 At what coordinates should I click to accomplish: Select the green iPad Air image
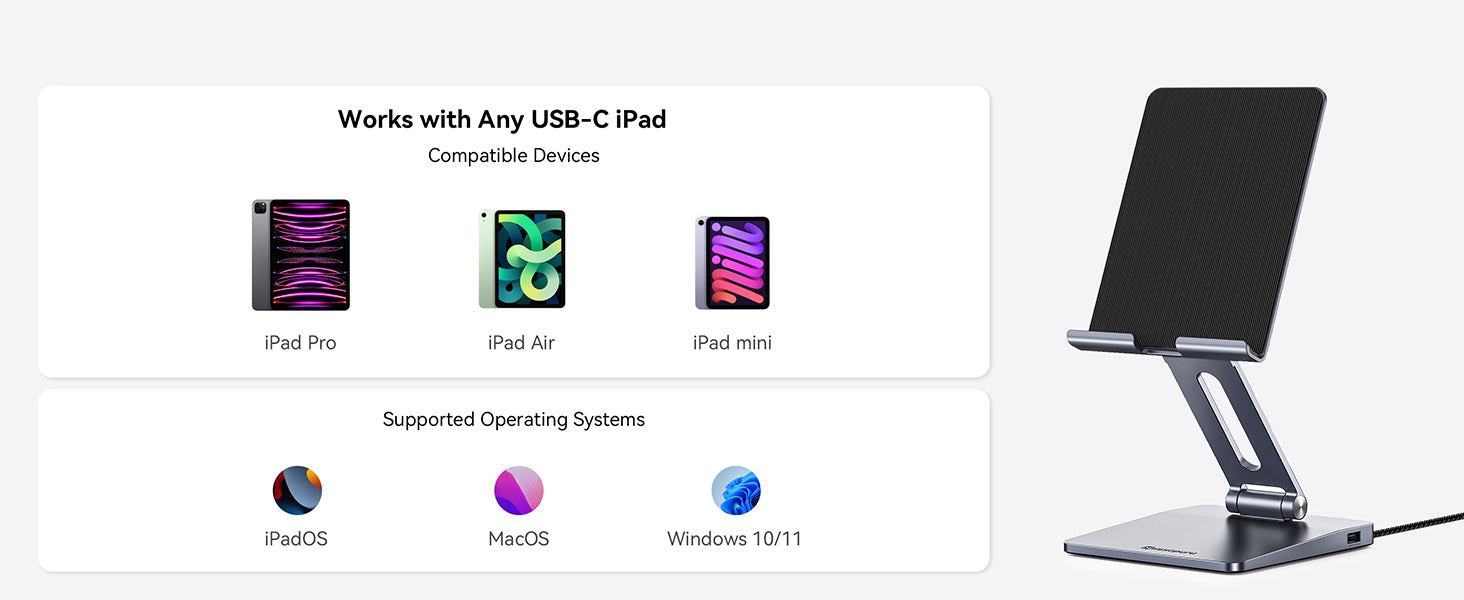[522, 259]
